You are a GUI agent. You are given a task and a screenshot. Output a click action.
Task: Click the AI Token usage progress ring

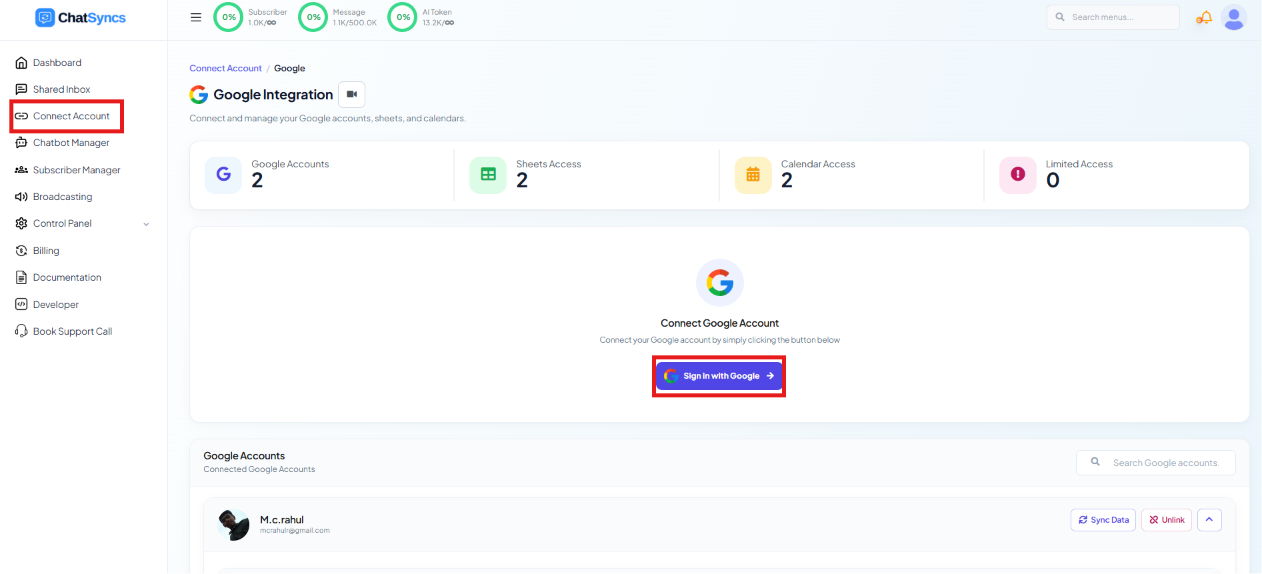point(403,17)
